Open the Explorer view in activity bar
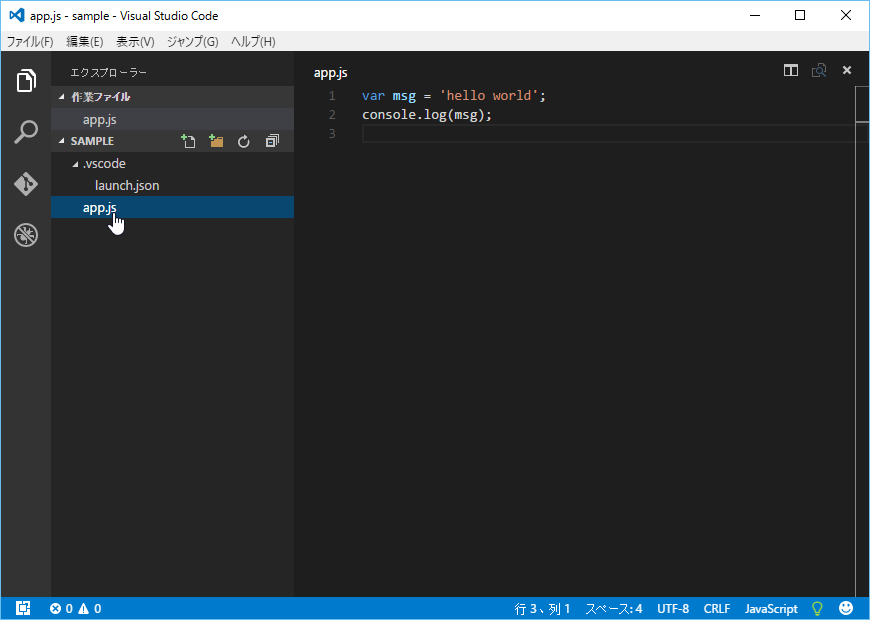The width and height of the screenshot is (870, 620). (26, 81)
